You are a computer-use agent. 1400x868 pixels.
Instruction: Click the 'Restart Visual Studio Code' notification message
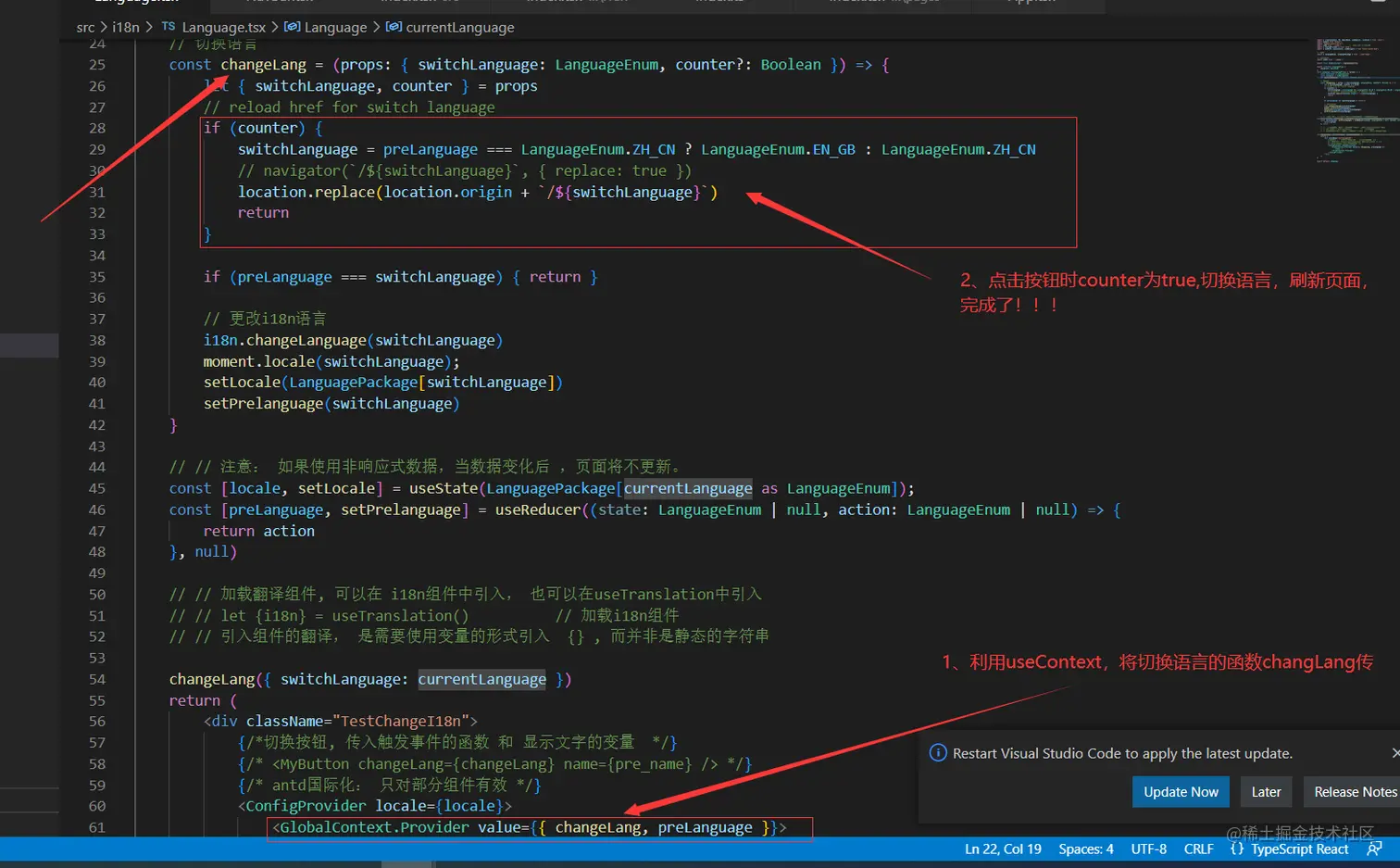[1122, 753]
